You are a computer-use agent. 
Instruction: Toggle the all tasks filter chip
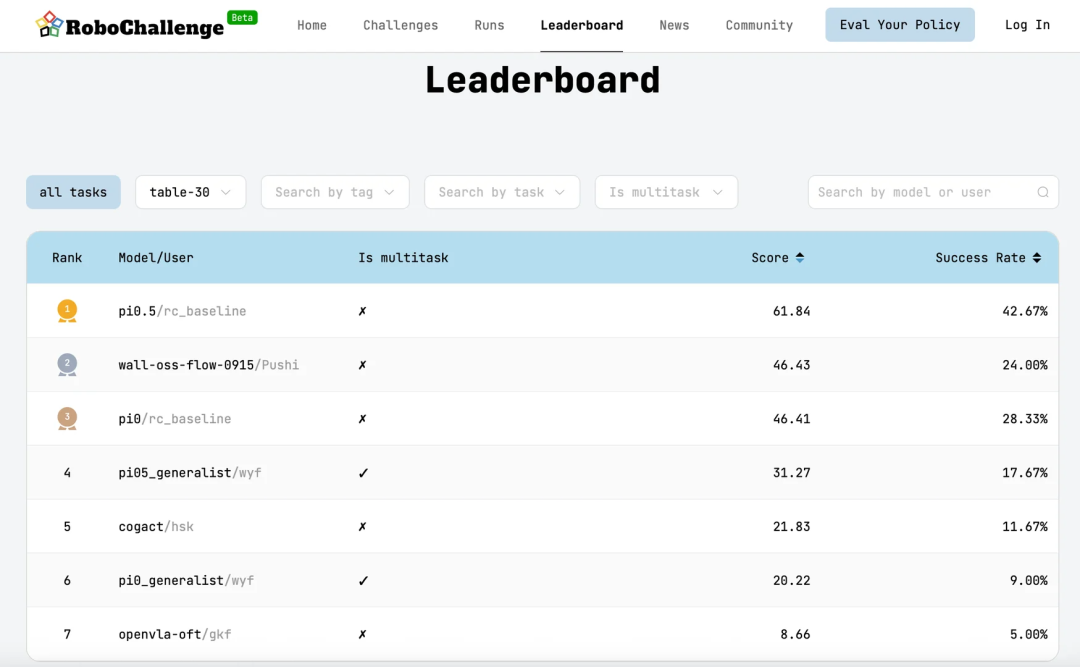pyautogui.click(x=73, y=192)
